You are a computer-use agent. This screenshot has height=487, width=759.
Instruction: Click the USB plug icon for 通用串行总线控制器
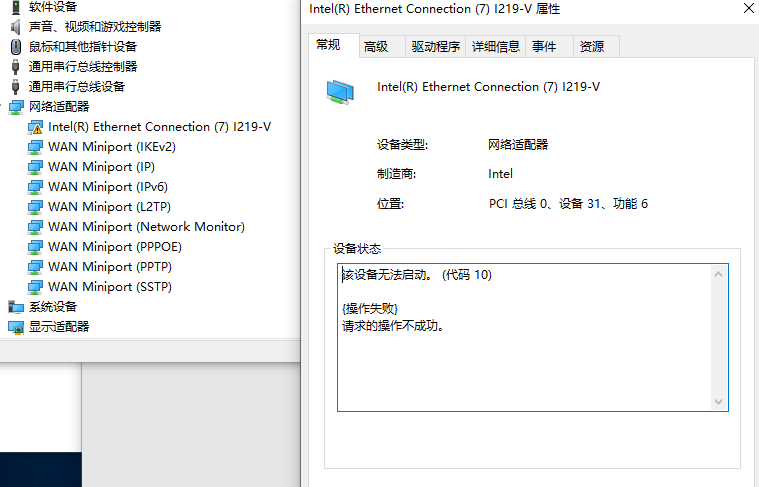point(16,67)
